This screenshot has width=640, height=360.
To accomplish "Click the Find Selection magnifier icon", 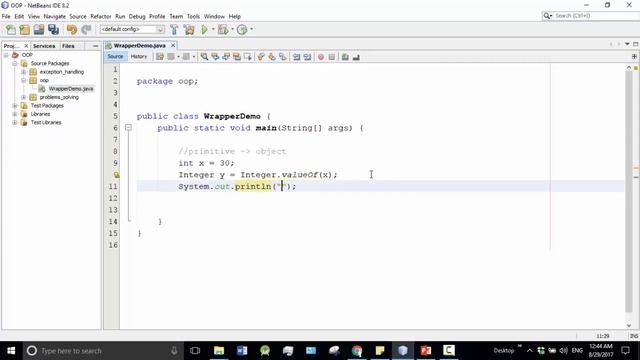I will [204, 57].
